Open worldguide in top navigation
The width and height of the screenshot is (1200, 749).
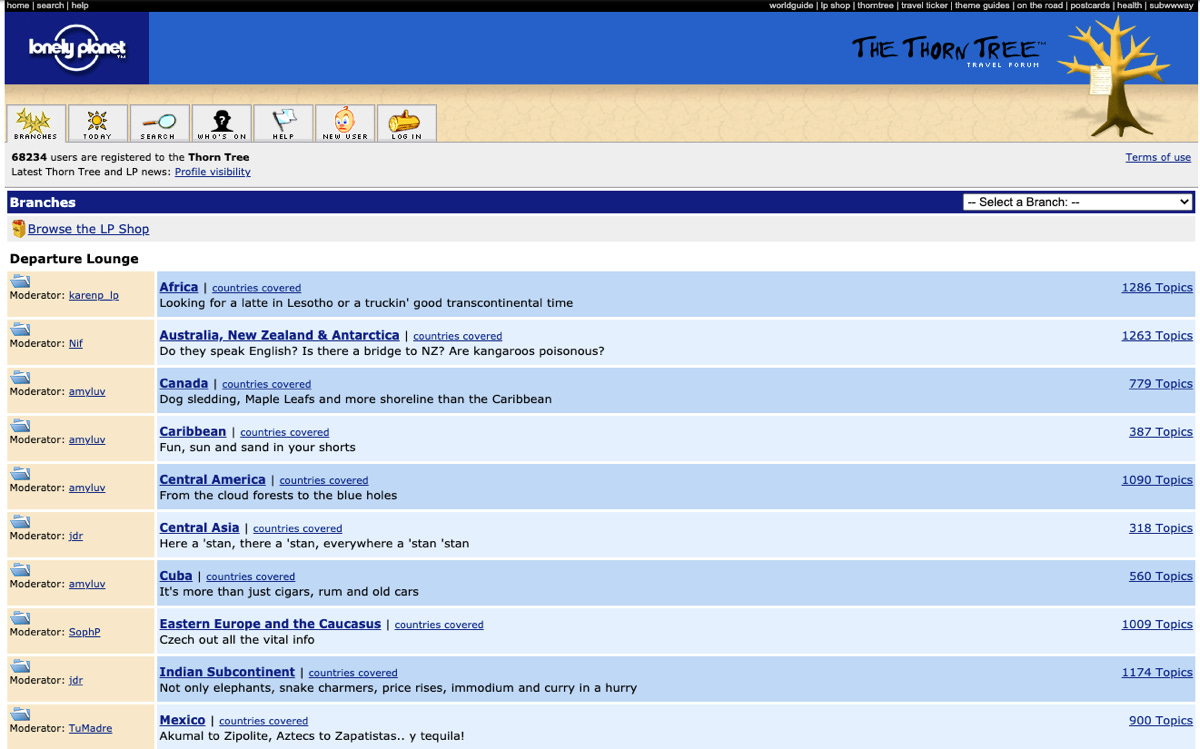(791, 6)
